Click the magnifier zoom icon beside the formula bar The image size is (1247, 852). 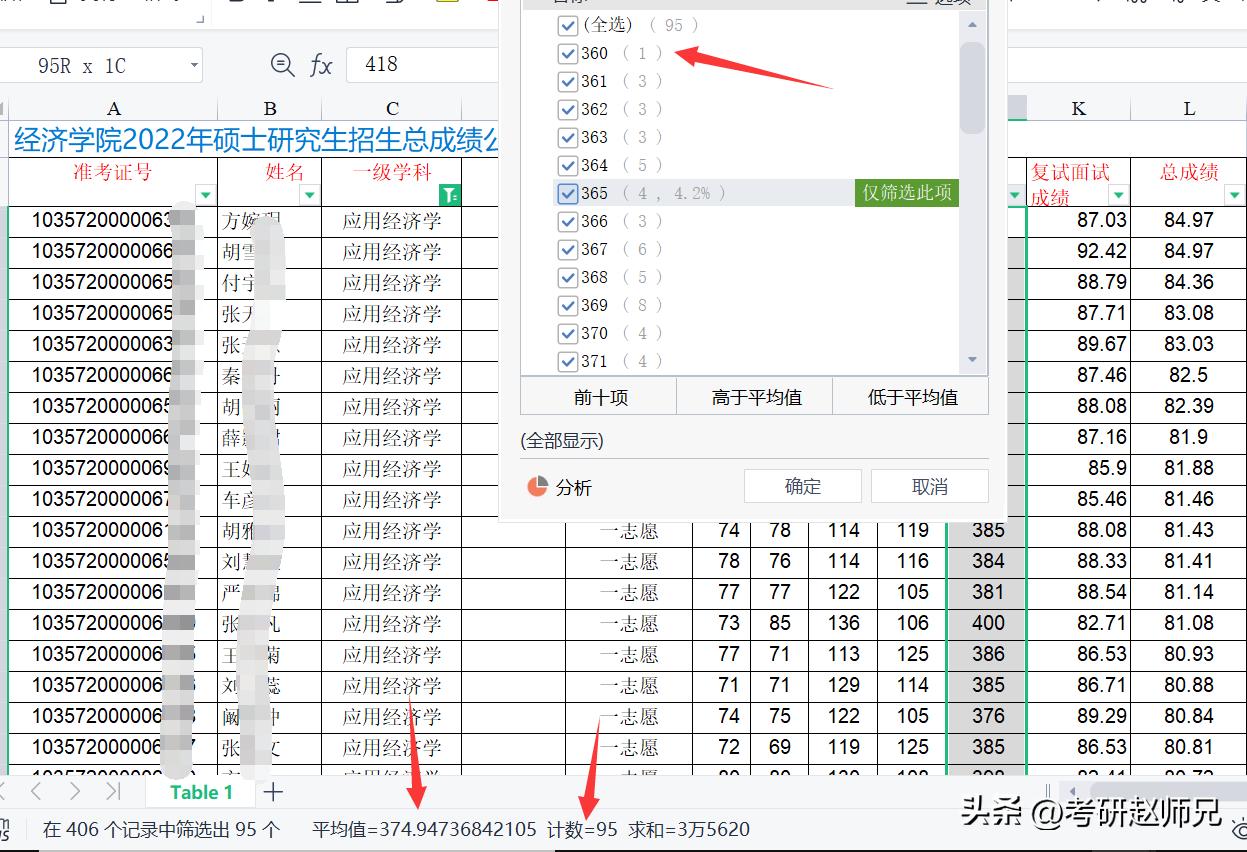(x=282, y=64)
